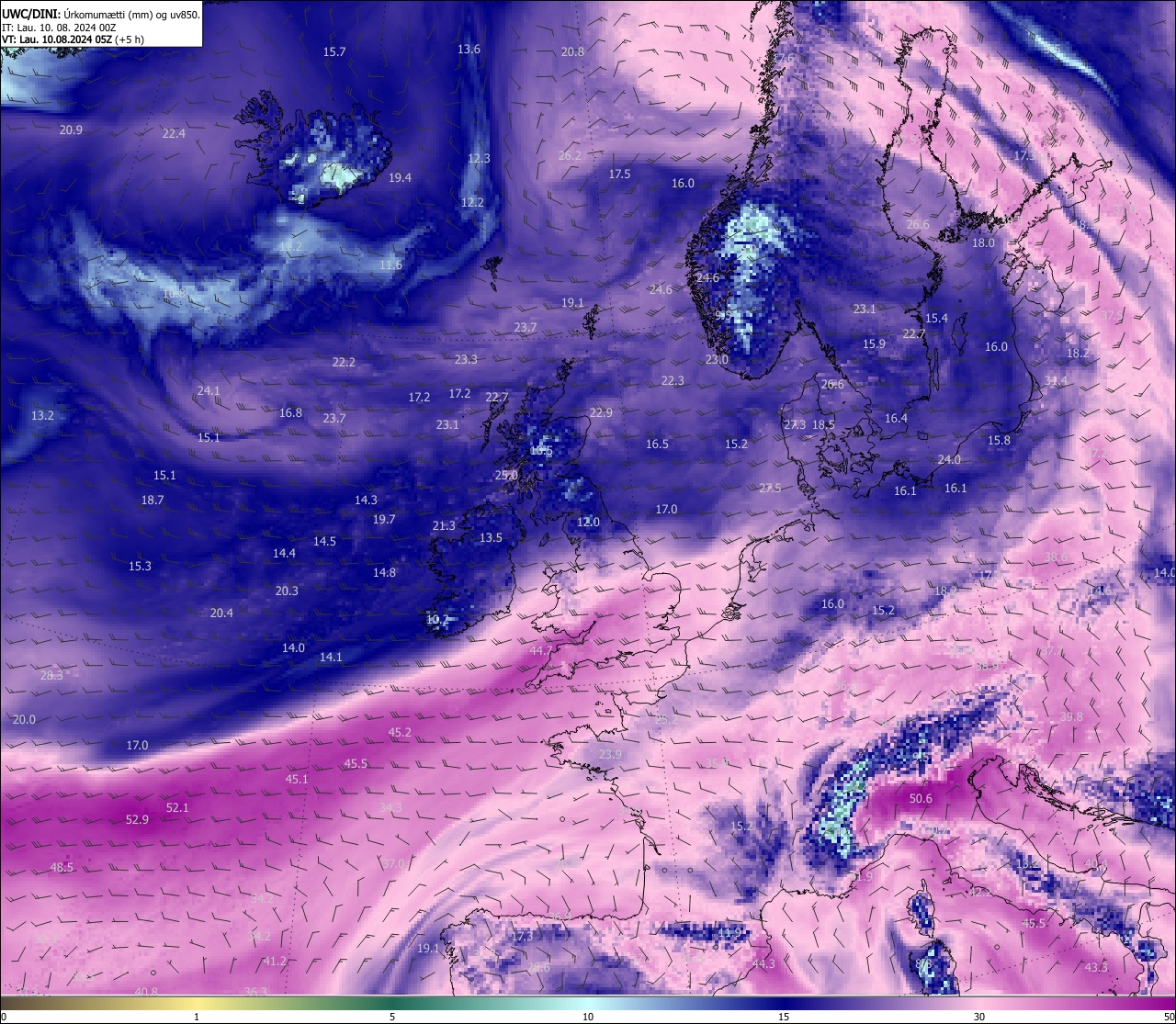Click the 11.6 value south of Iceland
The image size is (1176, 1024).
(390, 265)
